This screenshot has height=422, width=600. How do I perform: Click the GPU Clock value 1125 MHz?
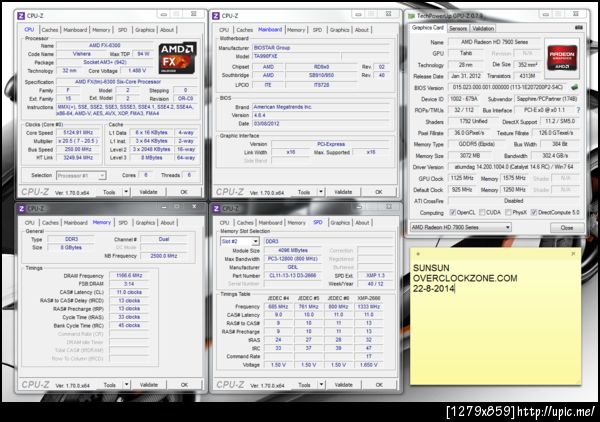tap(462, 178)
